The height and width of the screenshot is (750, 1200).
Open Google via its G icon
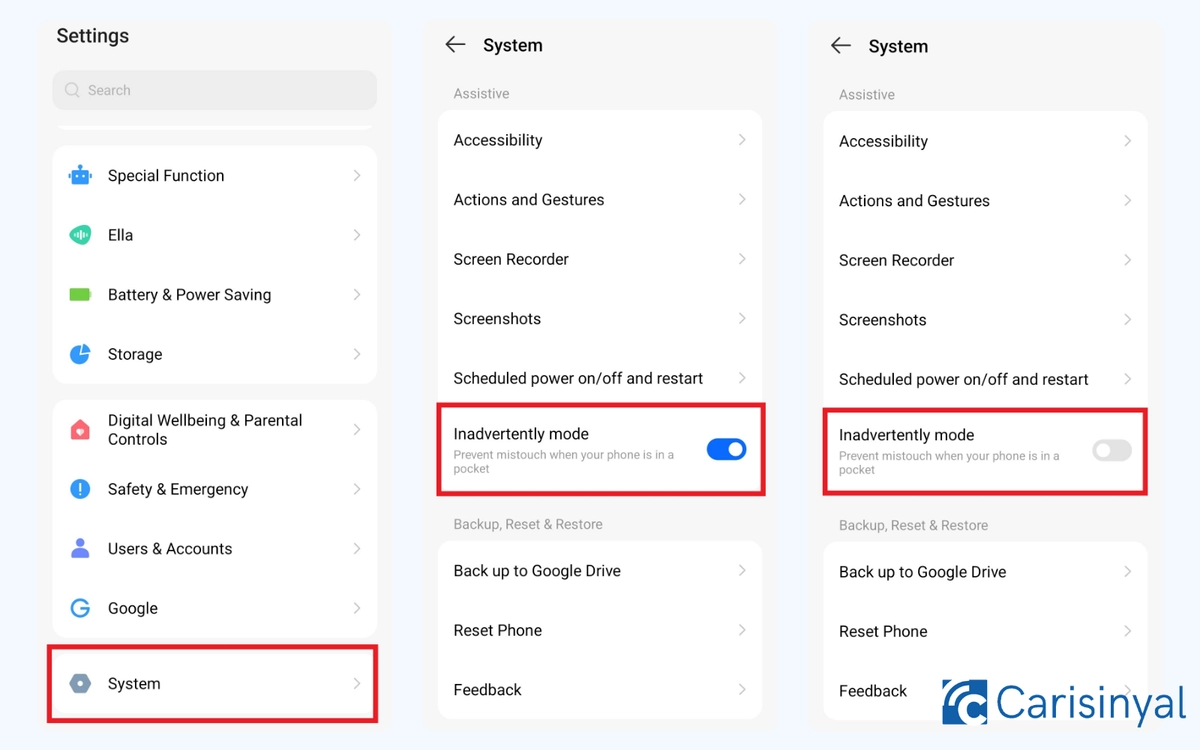pyautogui.click(x=80, y=608)
